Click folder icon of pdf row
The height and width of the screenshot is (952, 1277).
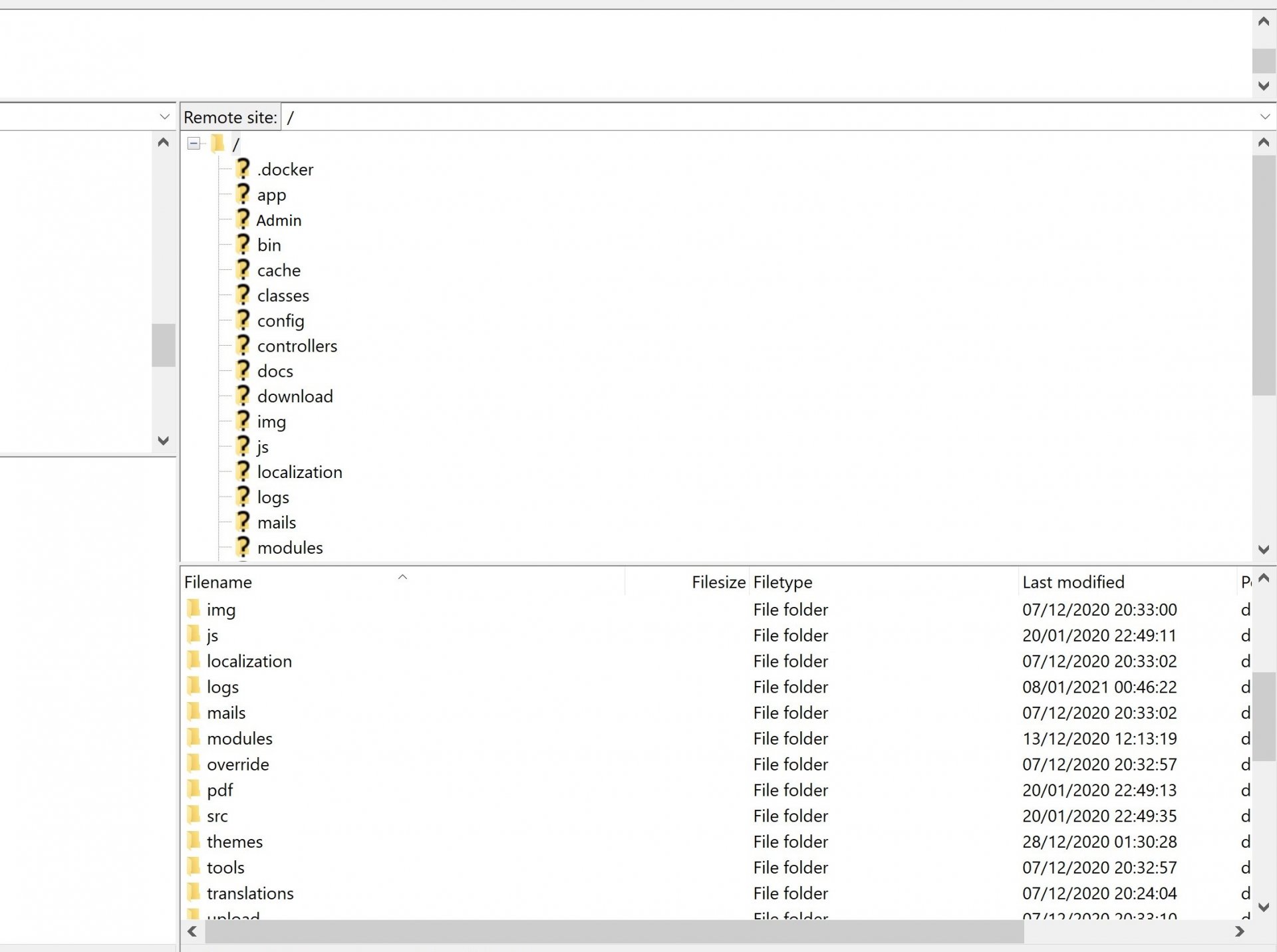pyautogui.click(x=194, y=789)
